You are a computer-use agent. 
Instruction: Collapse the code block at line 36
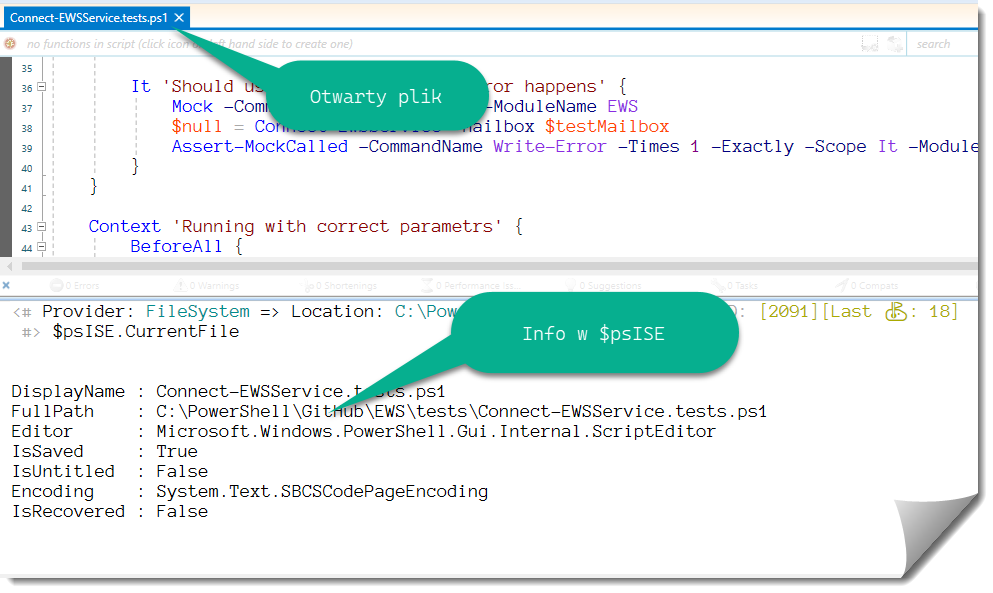(x=42, y=87)
